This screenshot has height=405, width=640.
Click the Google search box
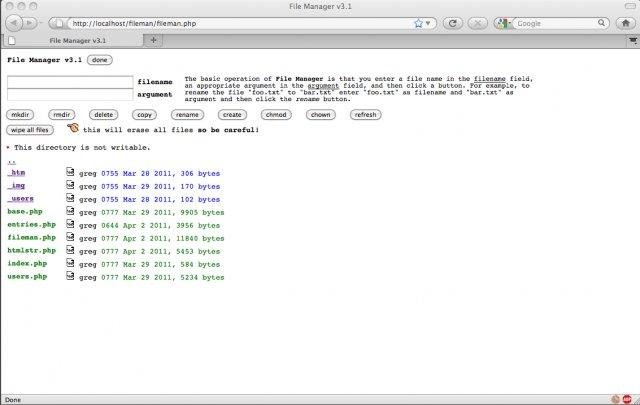point(555,23)
